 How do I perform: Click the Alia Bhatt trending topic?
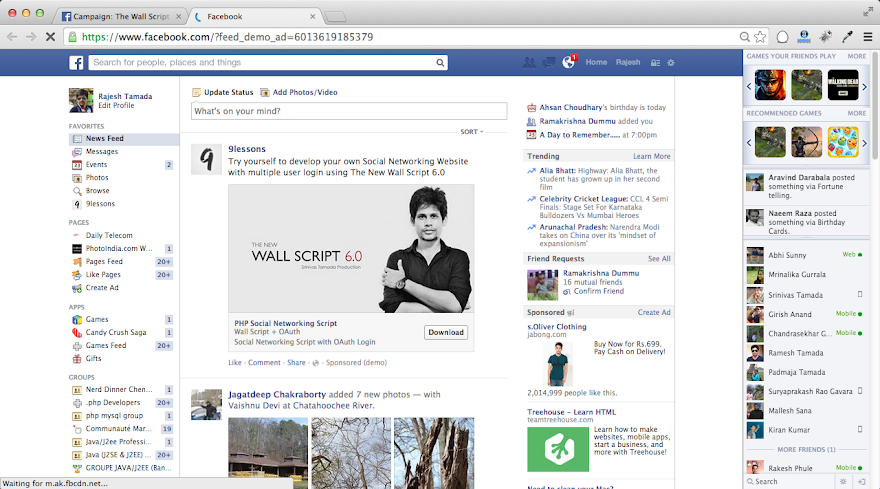pos(557,171)
